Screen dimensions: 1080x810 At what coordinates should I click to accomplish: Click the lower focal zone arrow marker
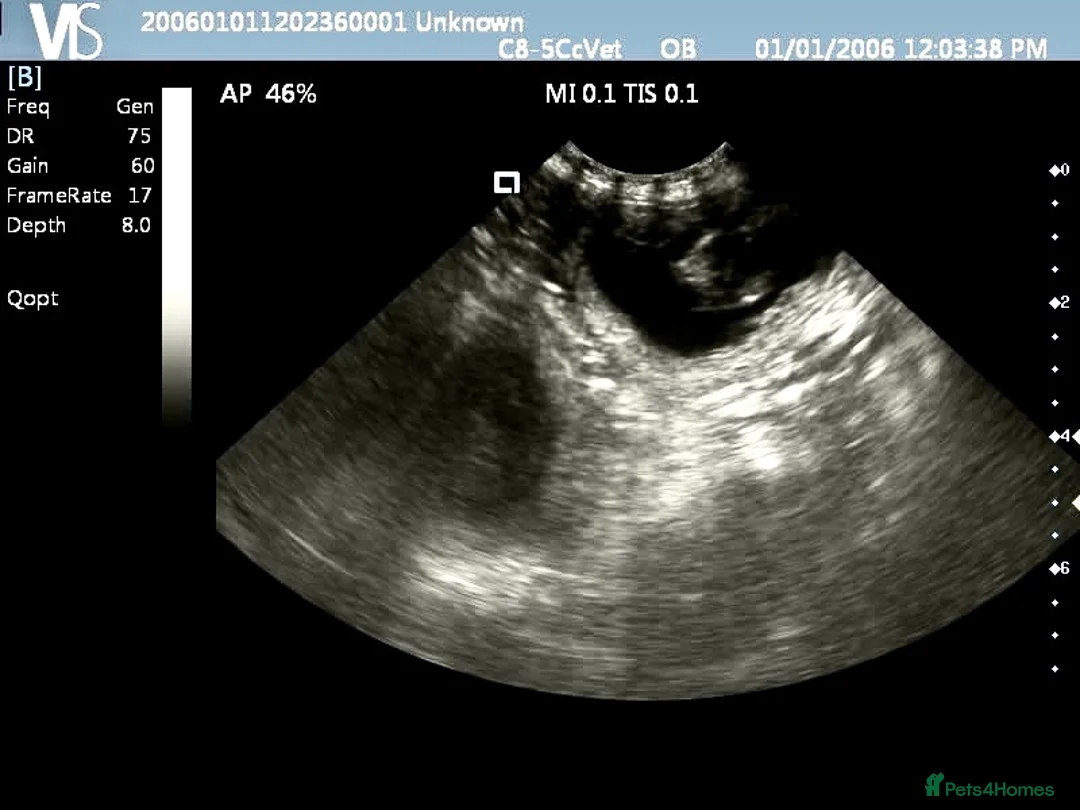point(1075,502)
